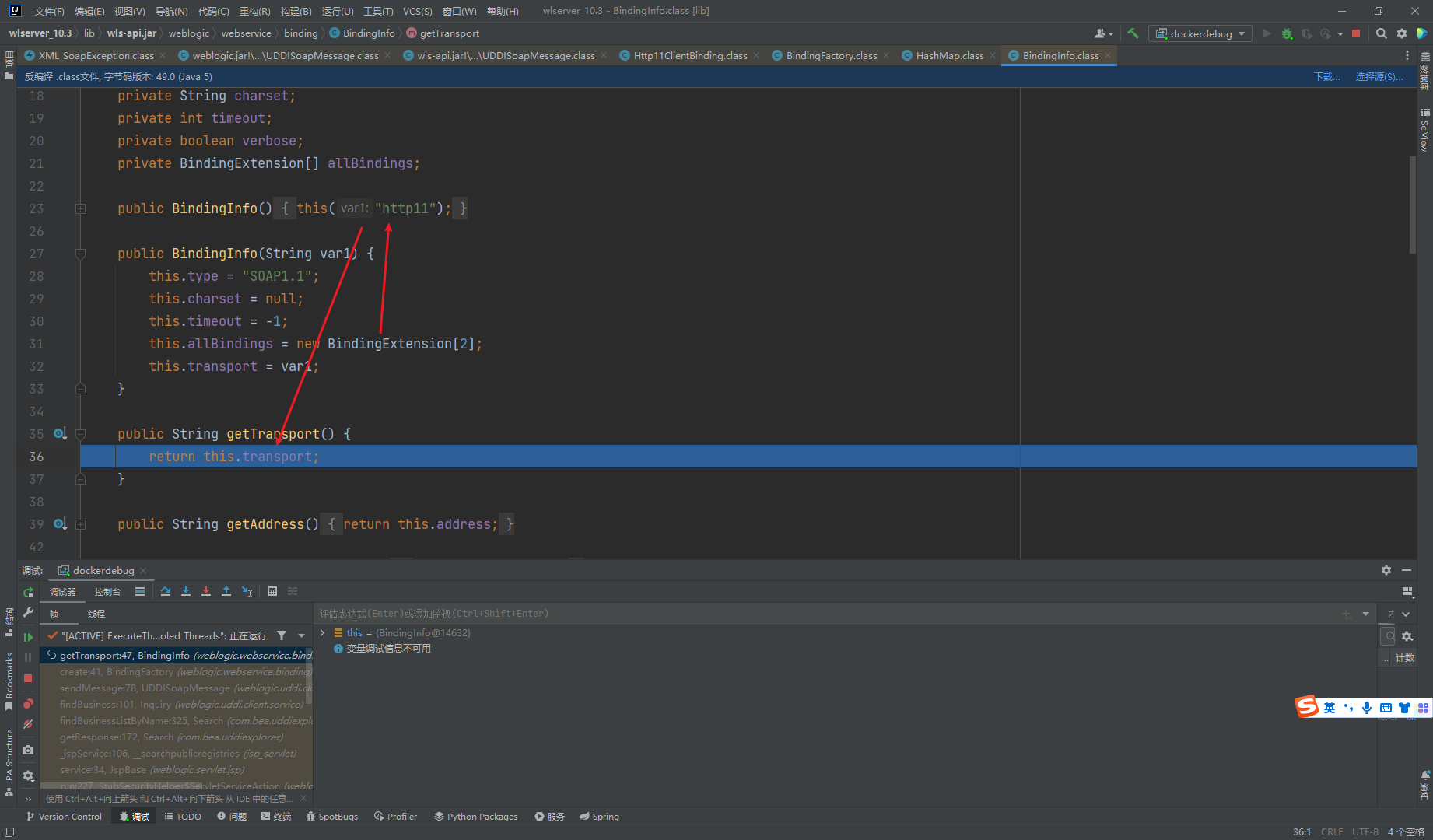1433x840 pixels.
Task: Toggle the Bookmarks tool window stripe
Action: coord(9,682)
